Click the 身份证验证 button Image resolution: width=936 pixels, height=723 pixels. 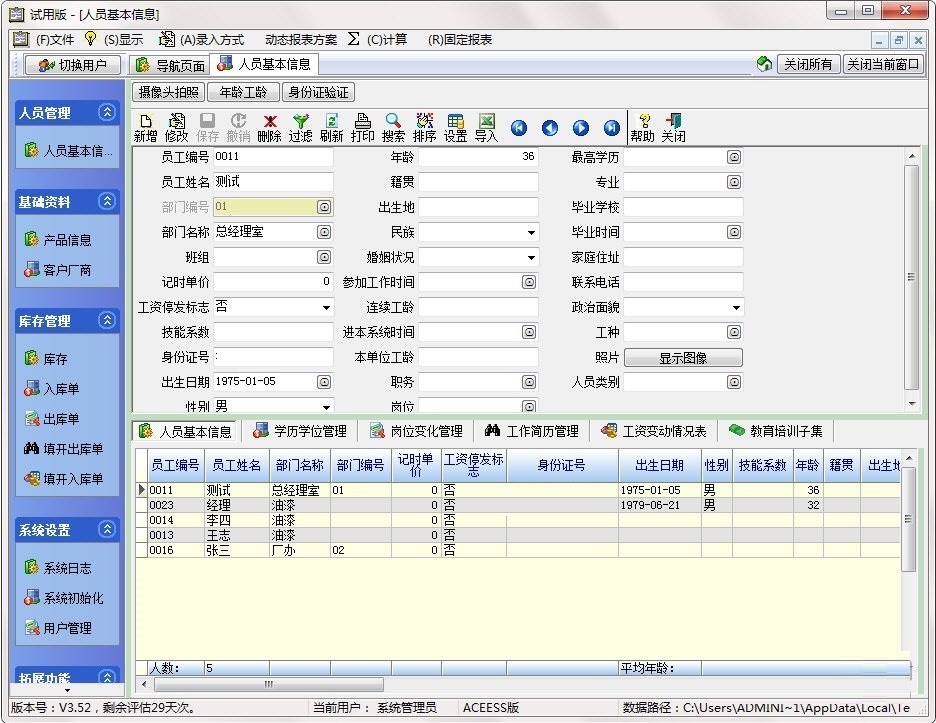click(318, 92)
